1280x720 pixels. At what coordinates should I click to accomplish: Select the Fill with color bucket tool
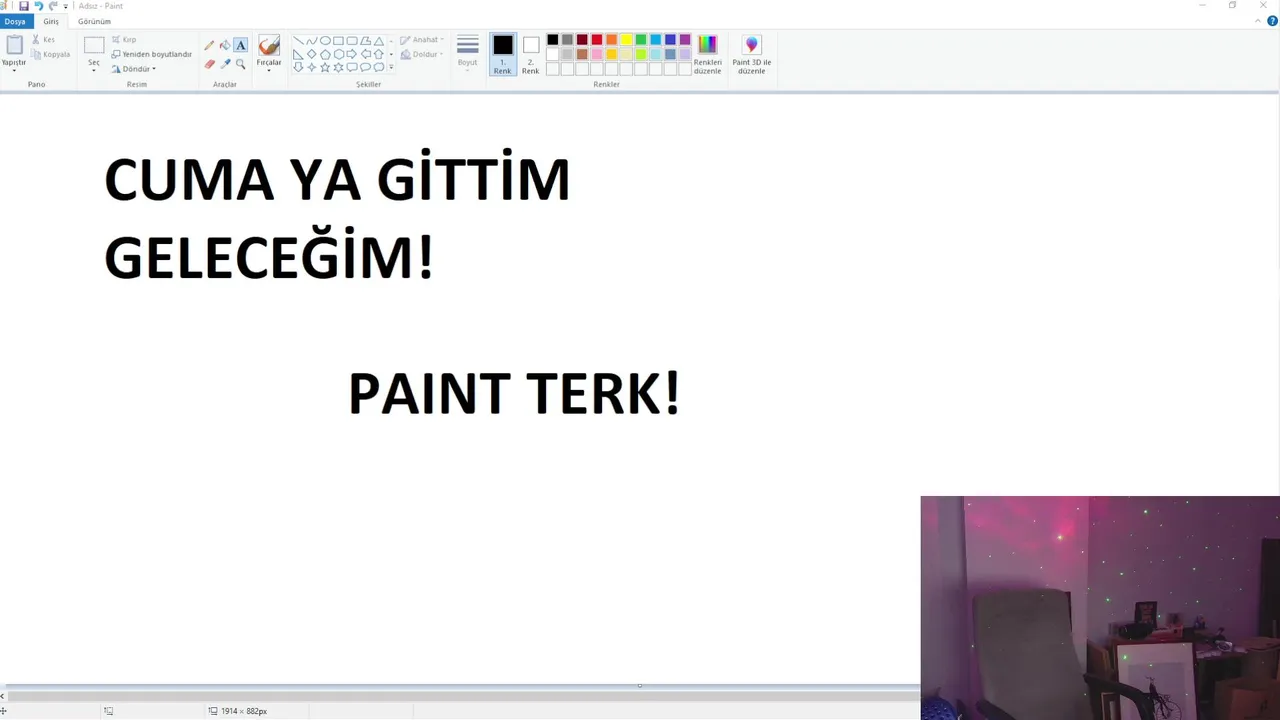point(225,45)
